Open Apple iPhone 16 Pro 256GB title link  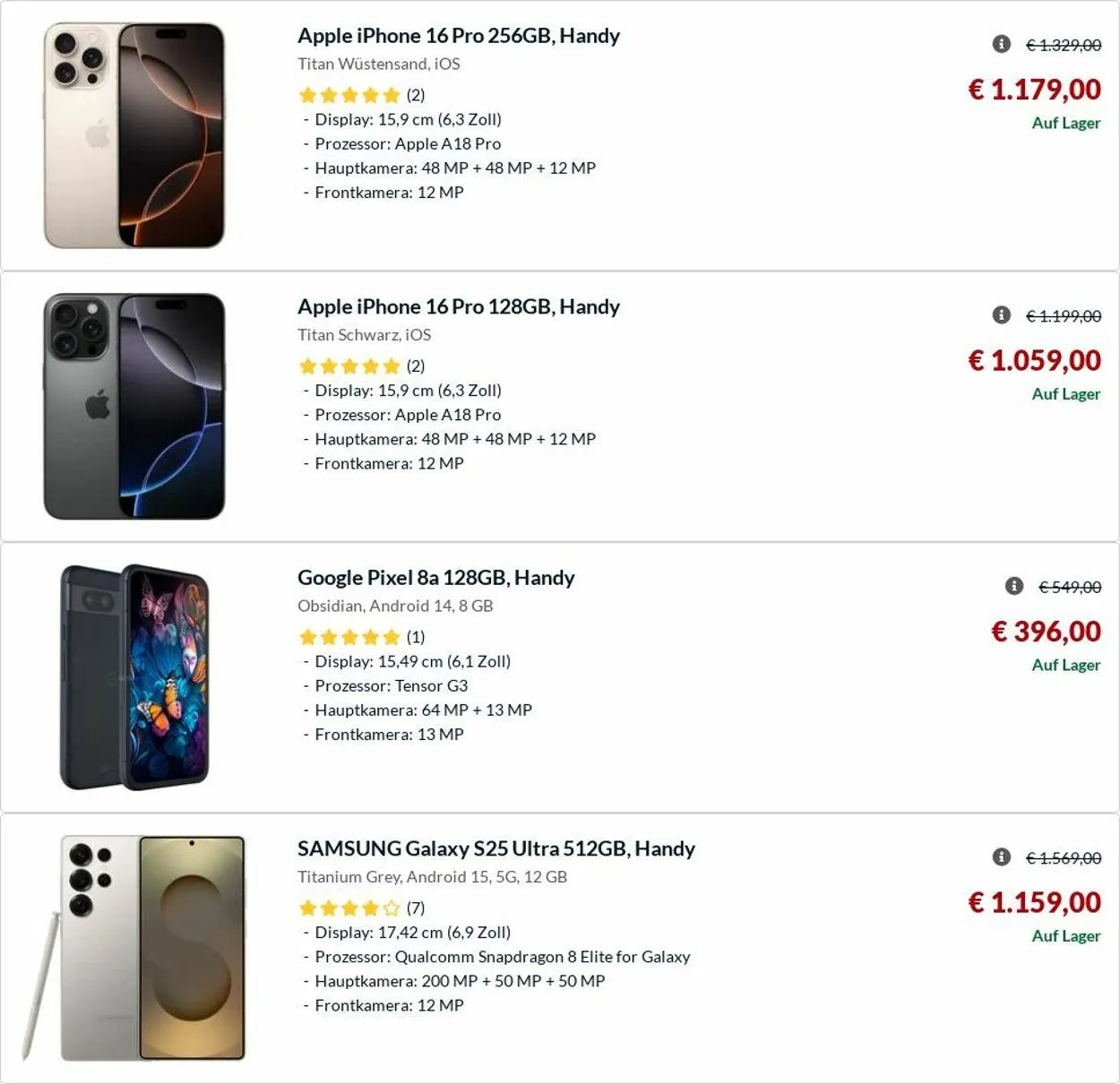tap(459, 36)
